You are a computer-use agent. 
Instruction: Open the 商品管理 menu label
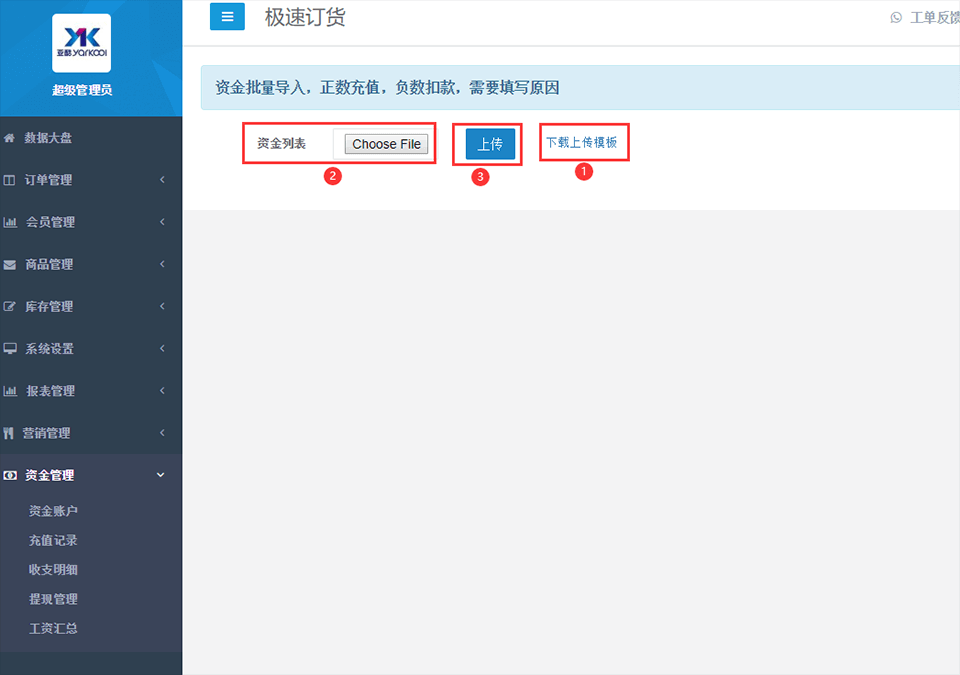[x=49, y=265]
